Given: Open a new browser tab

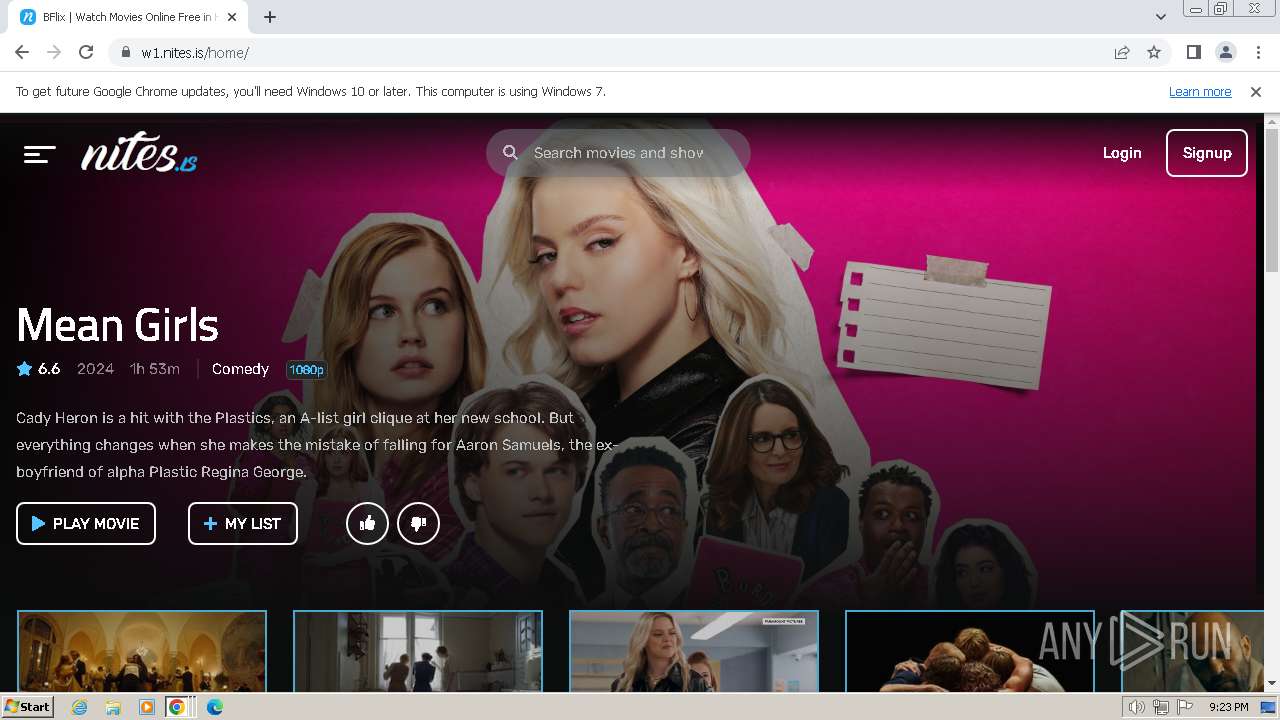Looking at the screenshot, I should coord(270,17).
